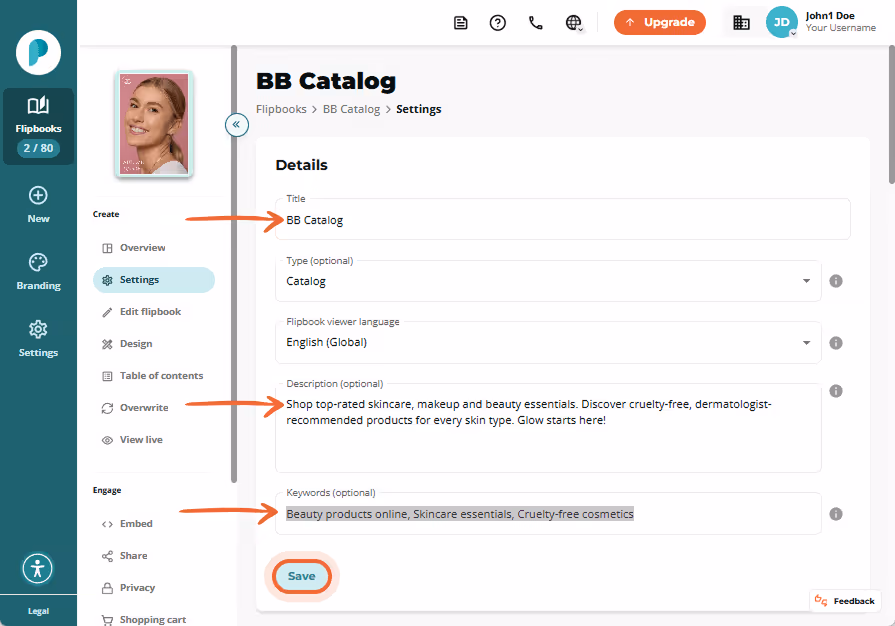This screenshot has width=895, height=626.
Task: Click into the Title input field
Action: coord(563,220)
